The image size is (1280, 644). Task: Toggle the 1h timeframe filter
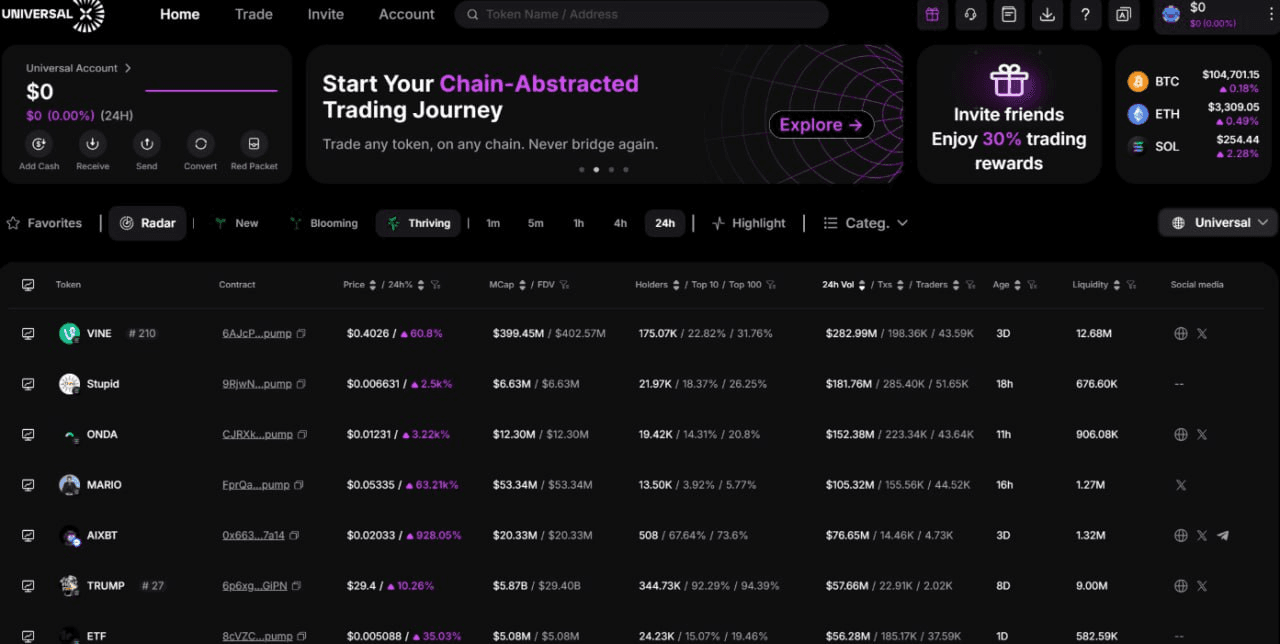tap(578, 223)
